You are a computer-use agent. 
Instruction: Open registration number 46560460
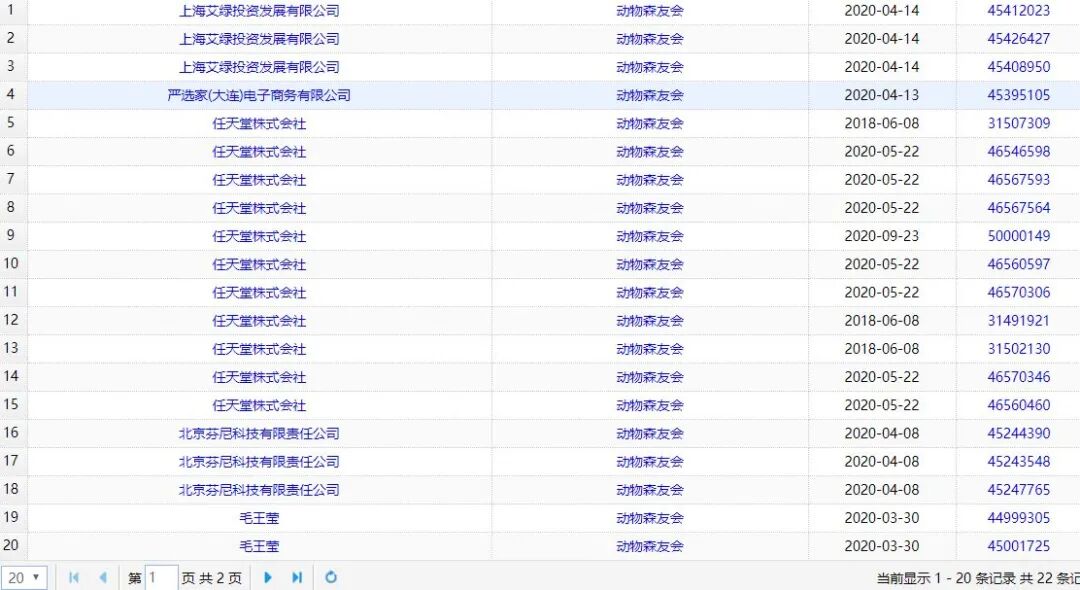coord(1019,405)
